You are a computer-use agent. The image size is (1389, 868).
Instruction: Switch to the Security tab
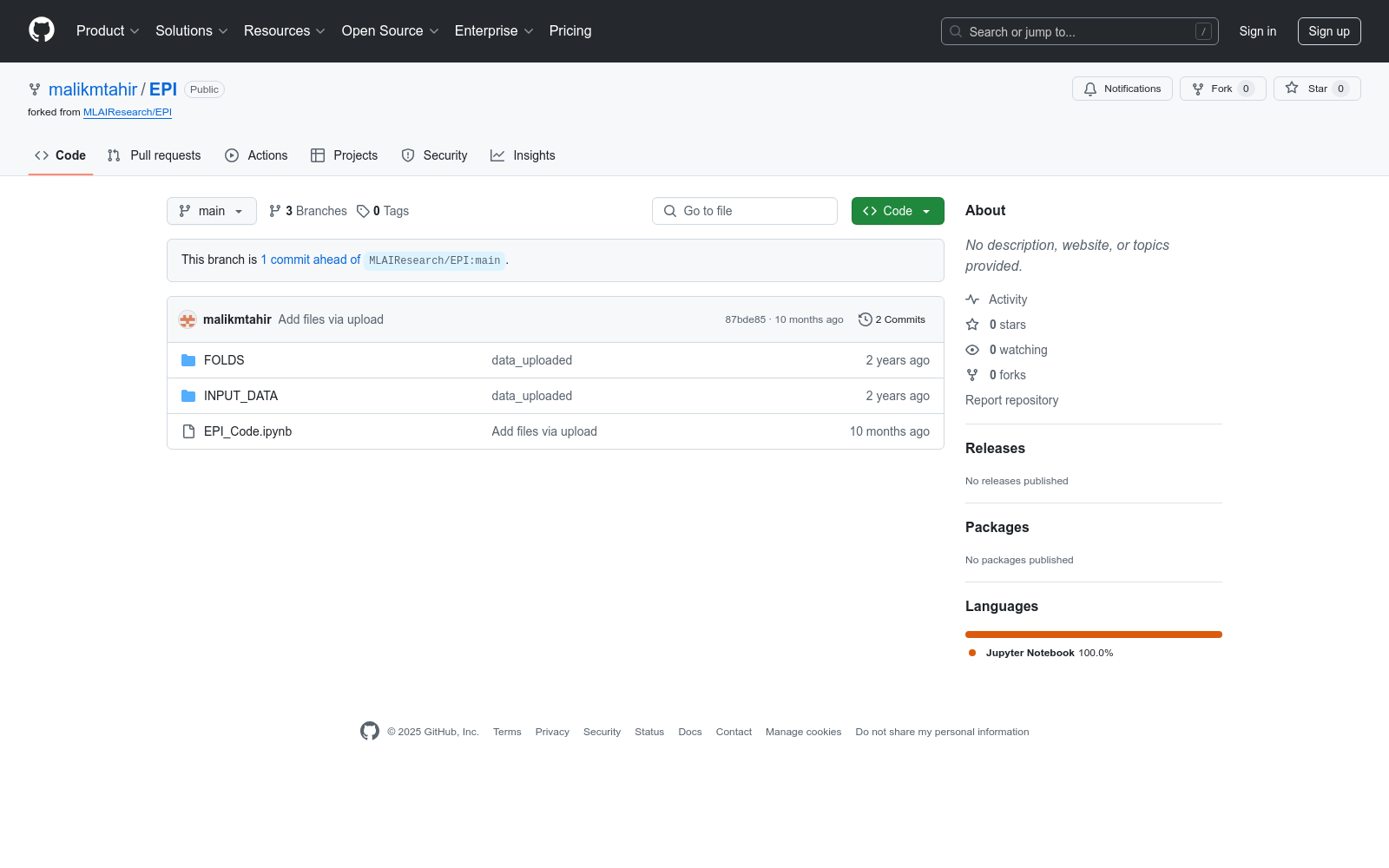(x=434, y=155)
